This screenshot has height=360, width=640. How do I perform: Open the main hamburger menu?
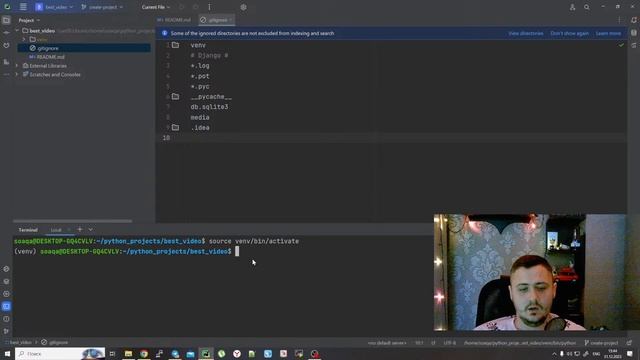23,7
